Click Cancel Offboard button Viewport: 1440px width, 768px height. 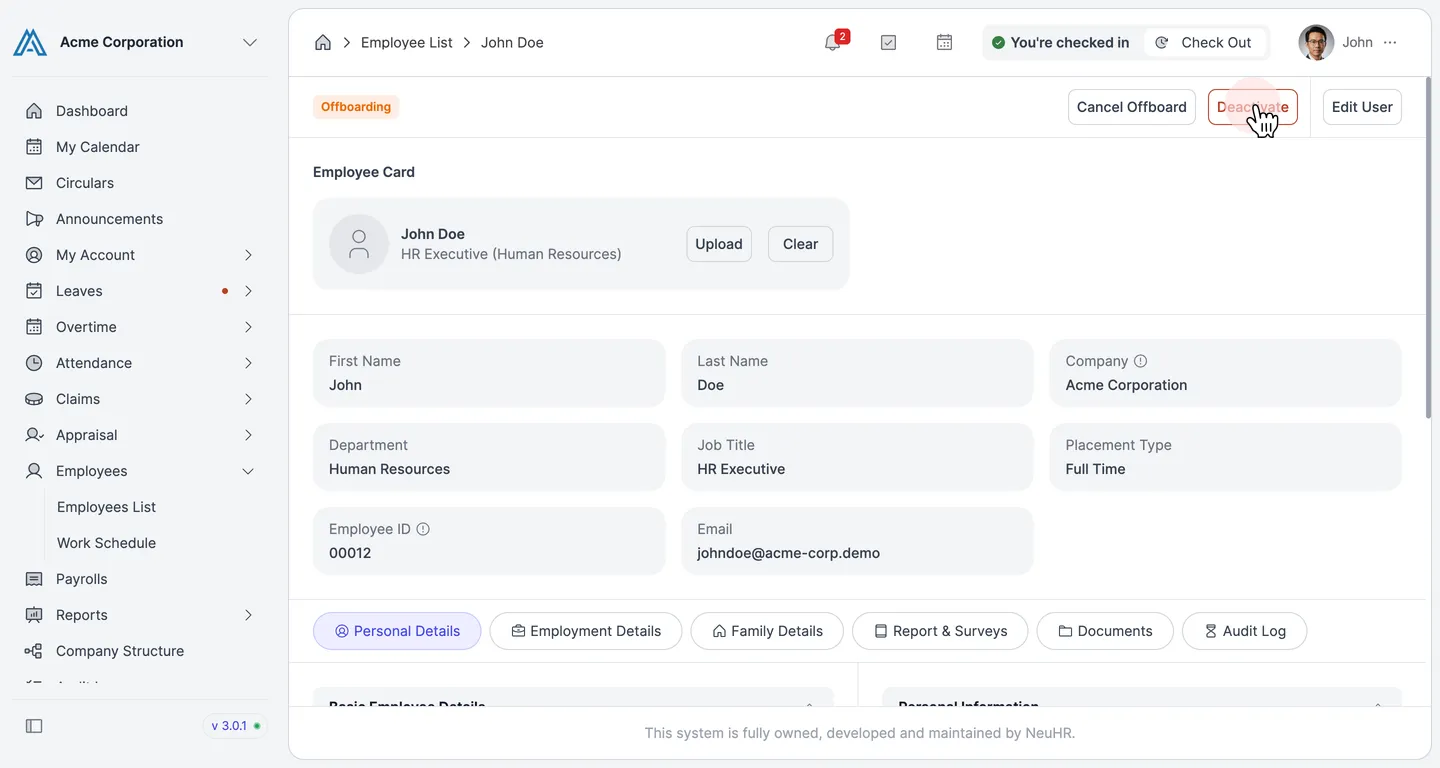[x=1131, y=107]
